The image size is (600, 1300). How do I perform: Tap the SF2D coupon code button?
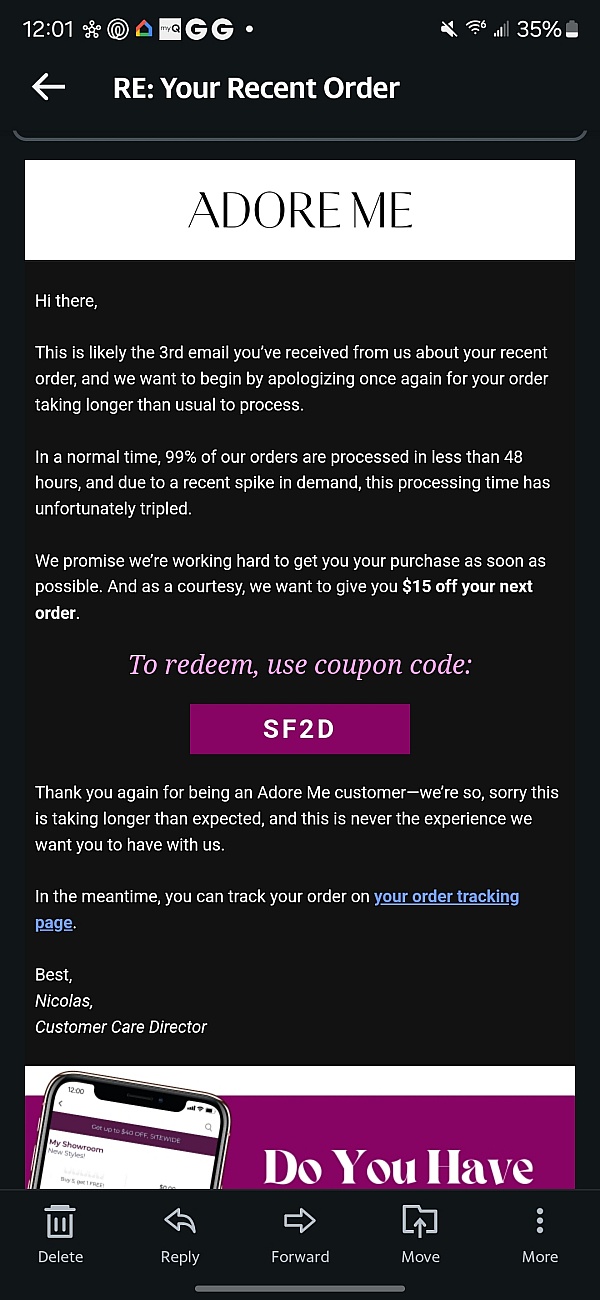coord(300,729)
